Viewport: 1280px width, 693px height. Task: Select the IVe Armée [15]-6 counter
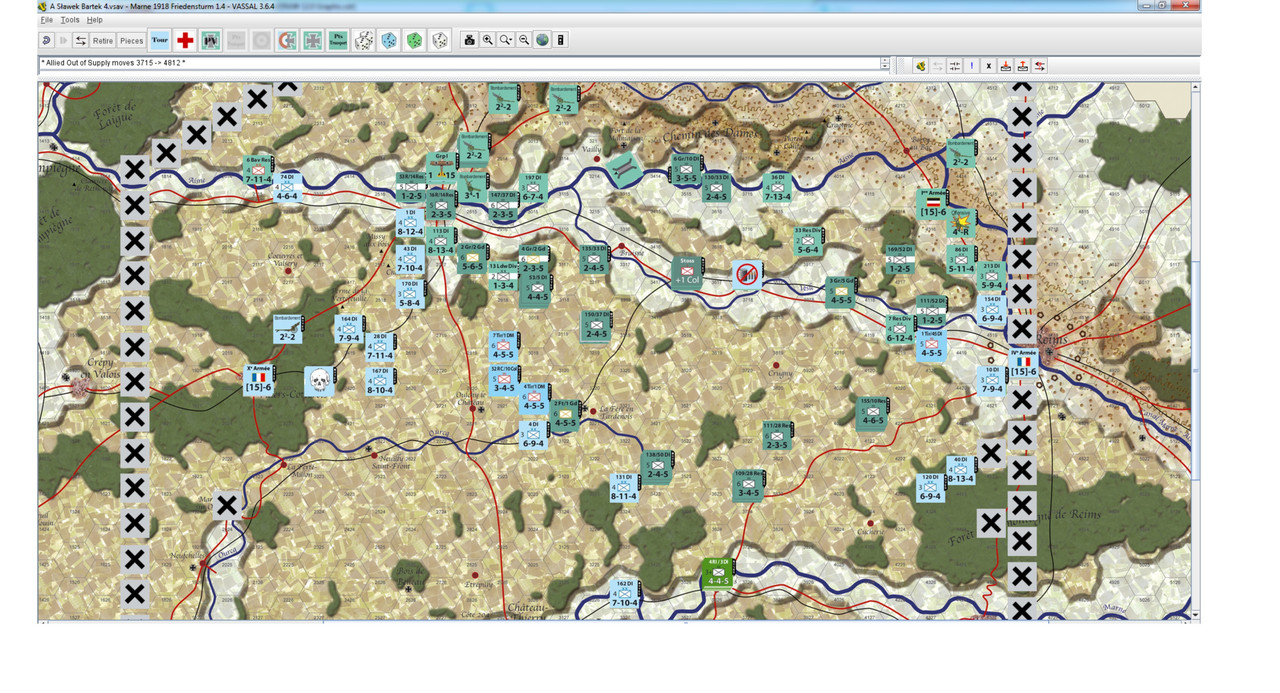1022,365
